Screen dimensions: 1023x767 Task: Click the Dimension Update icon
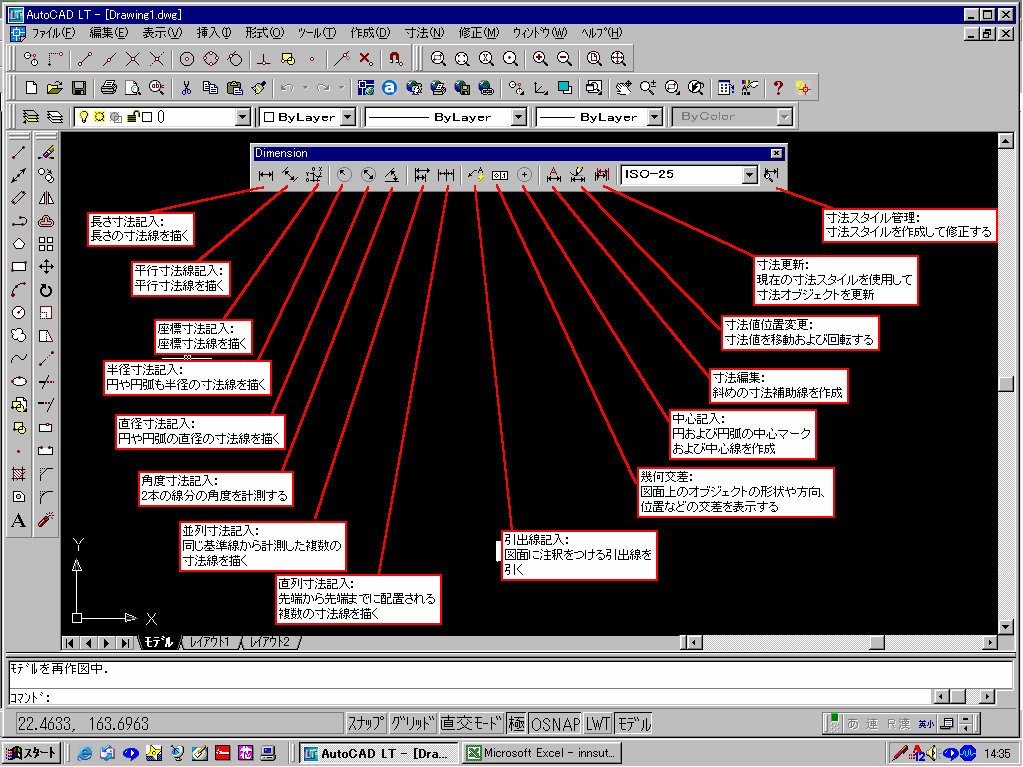point(602,175)
